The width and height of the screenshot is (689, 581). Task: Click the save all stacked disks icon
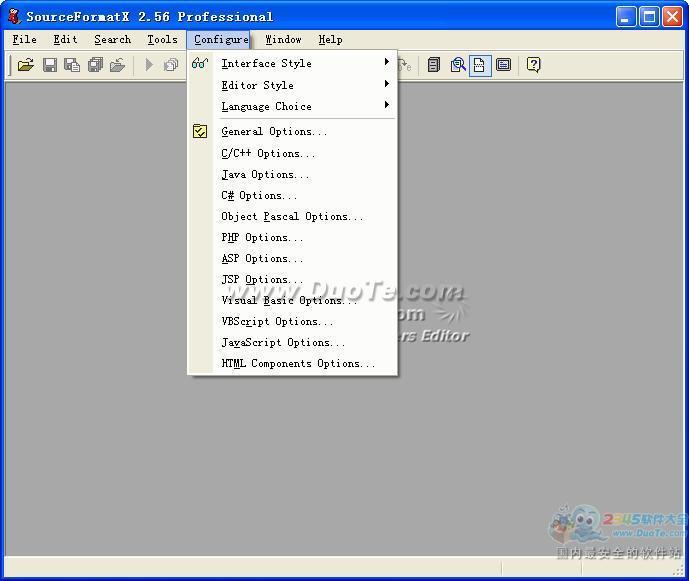pos(95,65)
